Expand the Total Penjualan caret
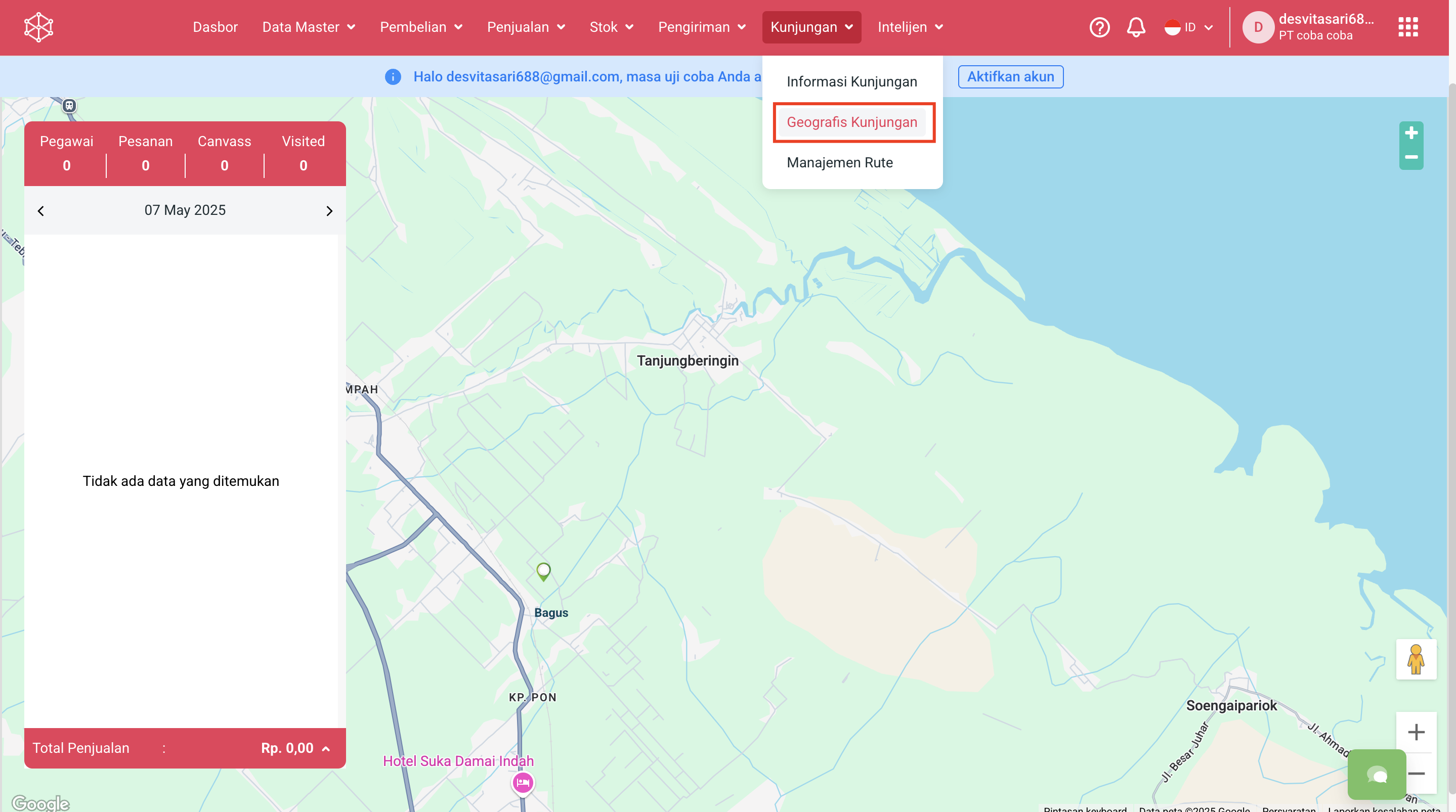Image resolution: width=1456 pixels, height=812 pixels. point(326,749)
